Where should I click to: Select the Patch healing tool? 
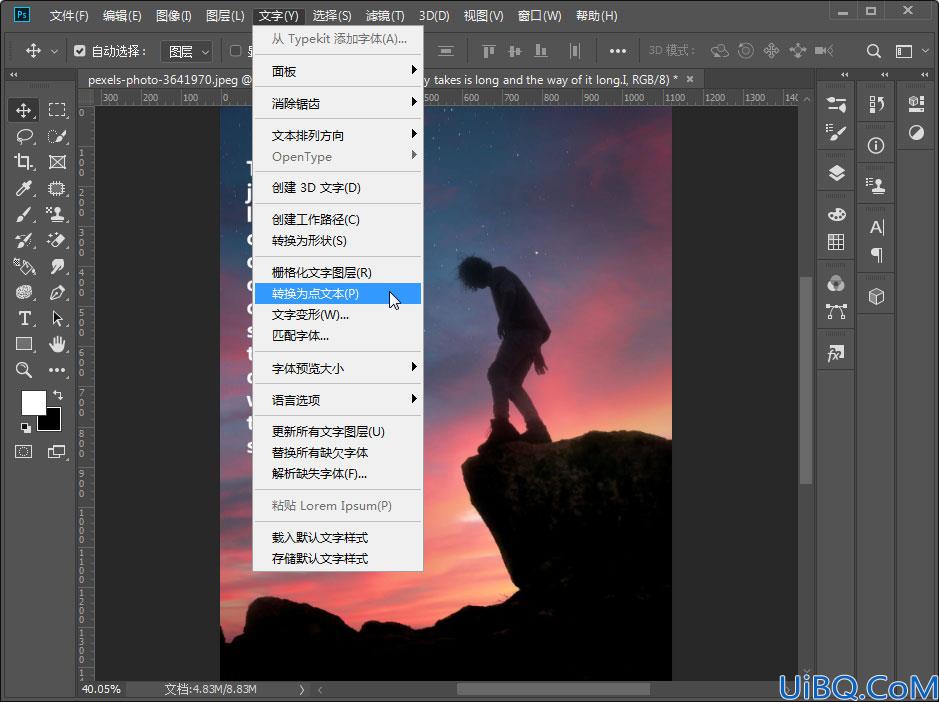point(57,189)
